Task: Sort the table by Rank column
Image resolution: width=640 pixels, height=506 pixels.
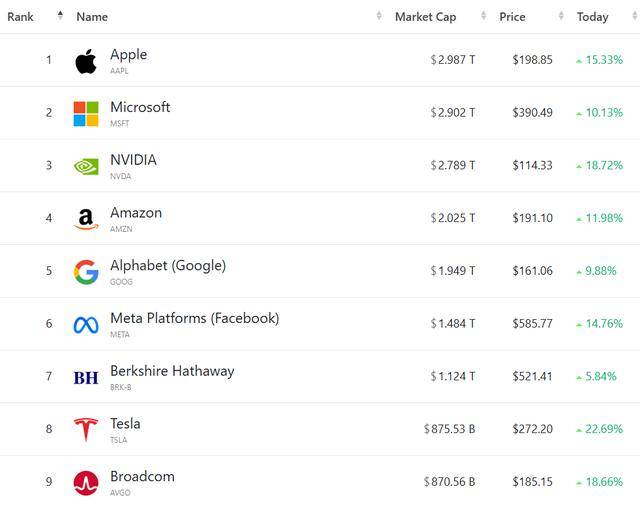Action: tap(21, 16)
